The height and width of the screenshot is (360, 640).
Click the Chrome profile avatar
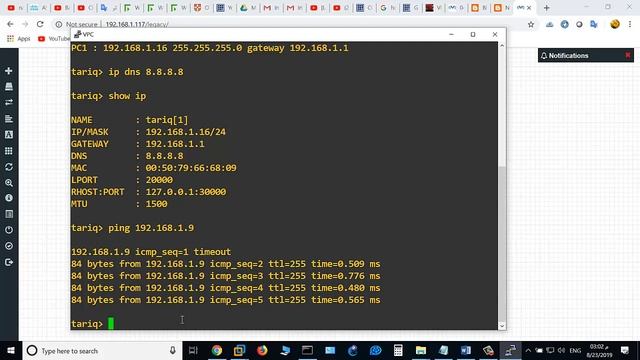click(x=615, y=24)
